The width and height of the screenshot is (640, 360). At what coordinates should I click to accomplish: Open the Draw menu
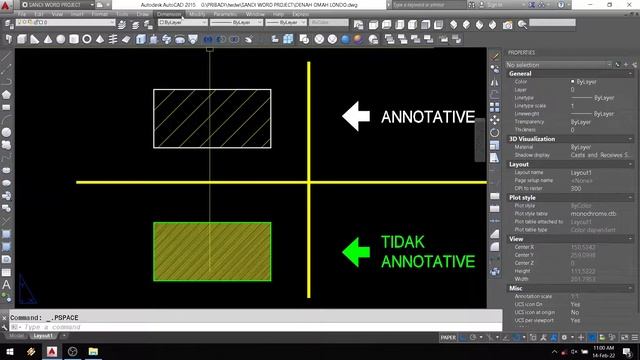pos(142,14)
